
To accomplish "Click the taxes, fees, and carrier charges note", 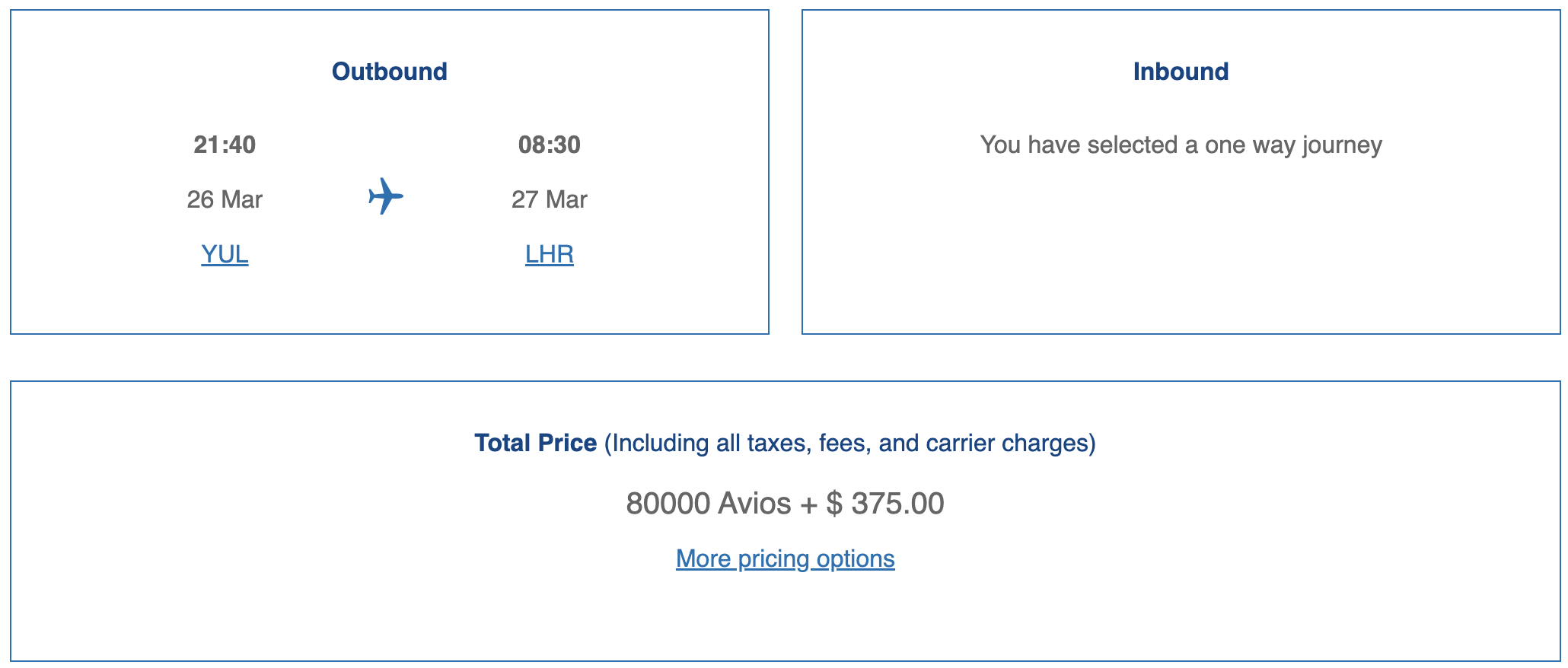I will [849, 443].
